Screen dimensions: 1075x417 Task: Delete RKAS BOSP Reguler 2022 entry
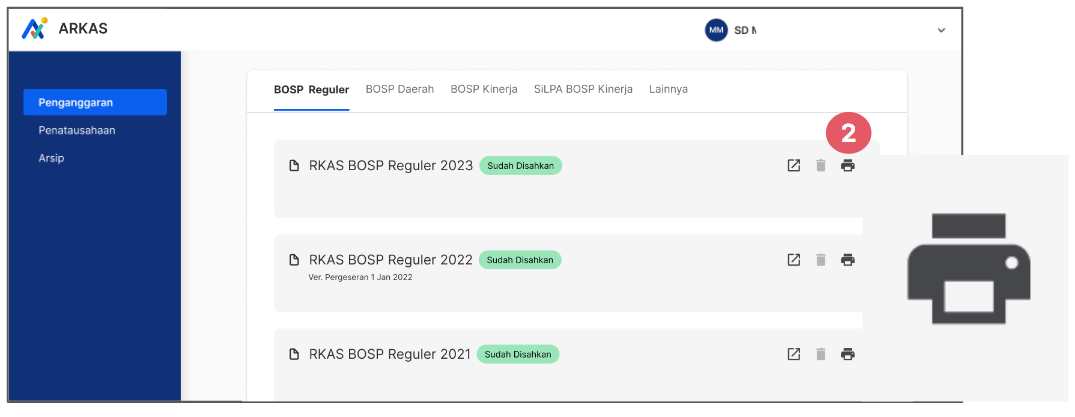point(821,260)
